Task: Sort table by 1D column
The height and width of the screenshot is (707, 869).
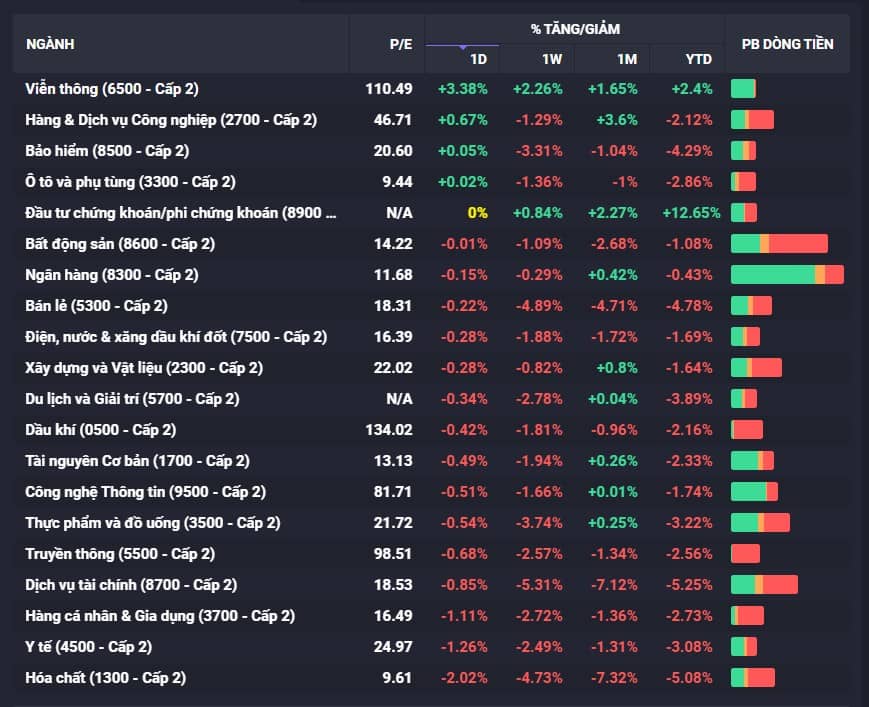Action: 478,59
